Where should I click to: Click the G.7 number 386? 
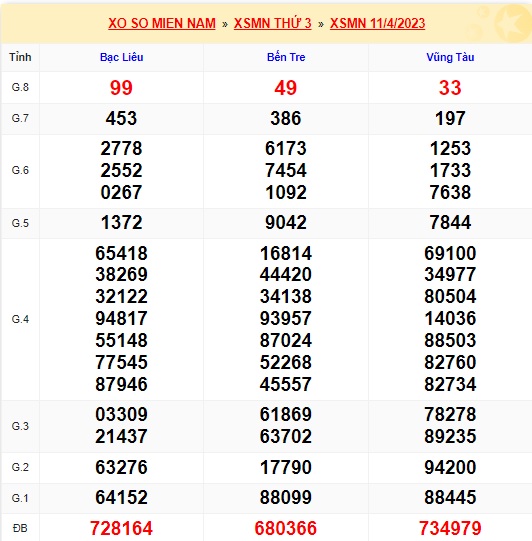click(286, 118)
